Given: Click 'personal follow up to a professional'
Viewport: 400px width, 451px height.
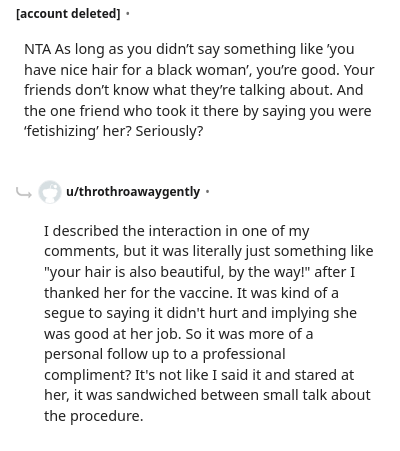Looking at the screenshot, I should pos(165,354).
